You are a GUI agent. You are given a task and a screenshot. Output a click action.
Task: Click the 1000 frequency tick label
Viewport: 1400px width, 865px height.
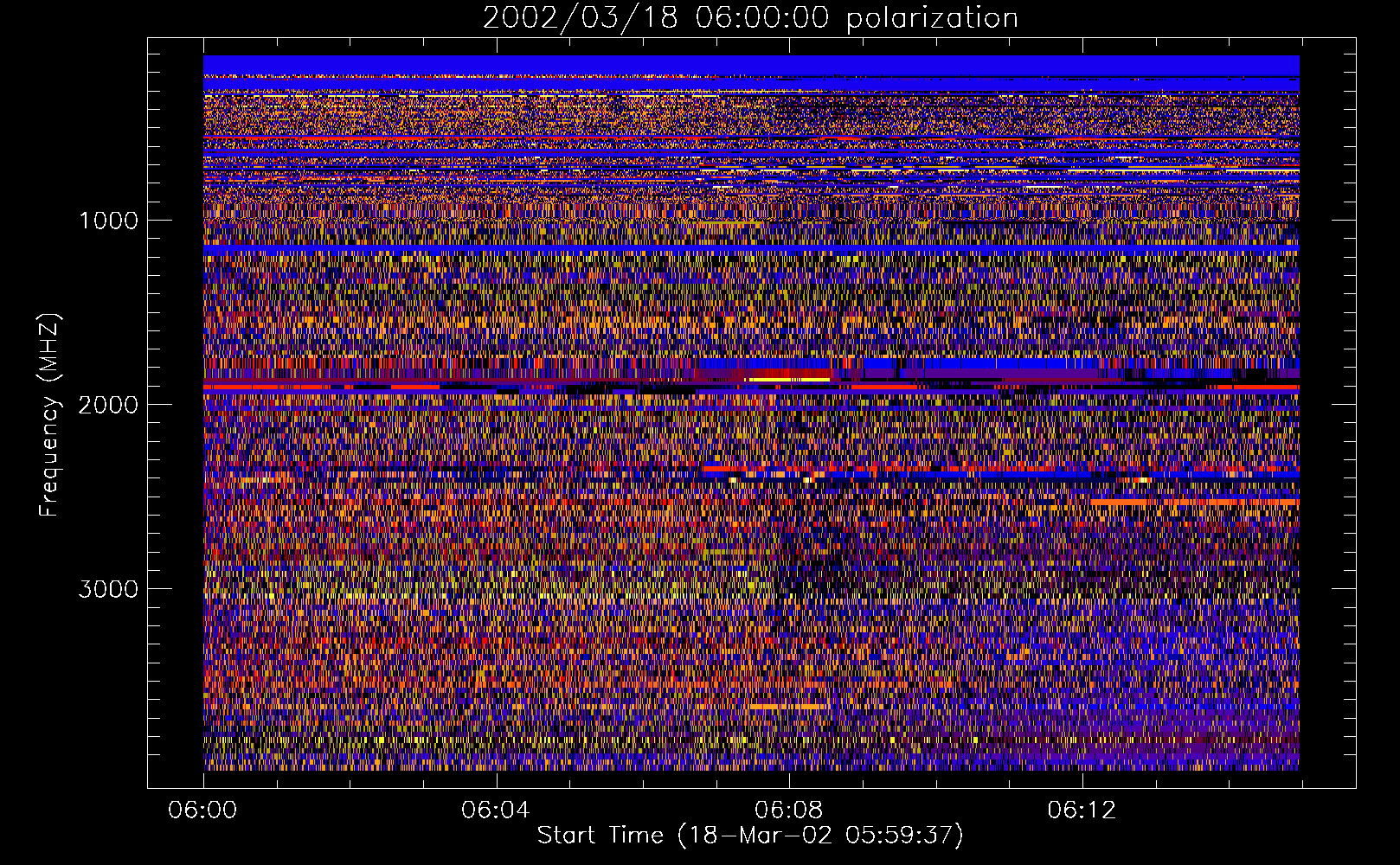(108, 221)
